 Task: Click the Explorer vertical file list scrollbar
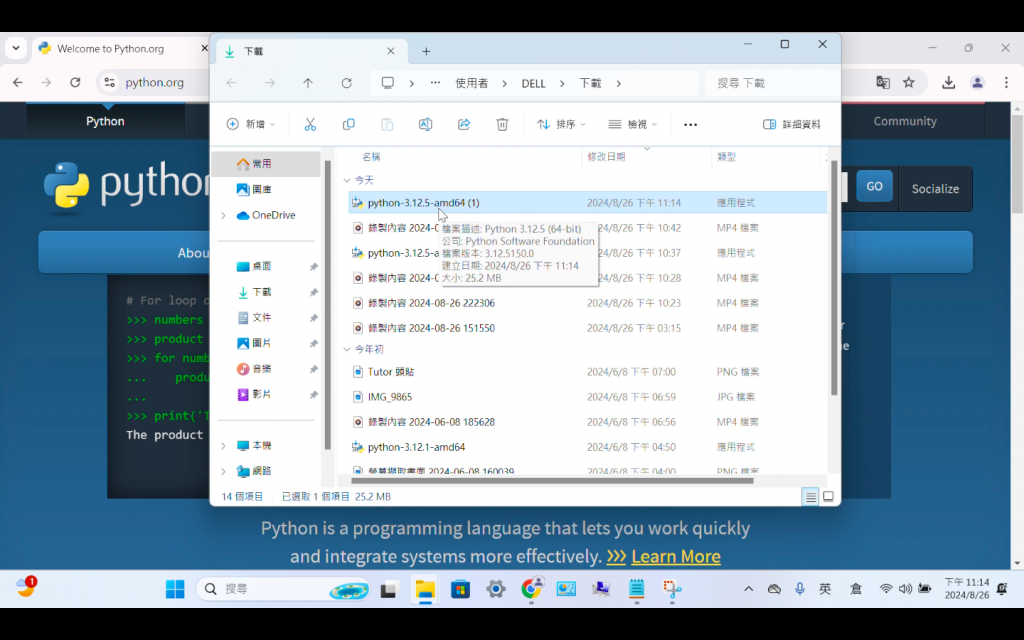coord(834,278)
